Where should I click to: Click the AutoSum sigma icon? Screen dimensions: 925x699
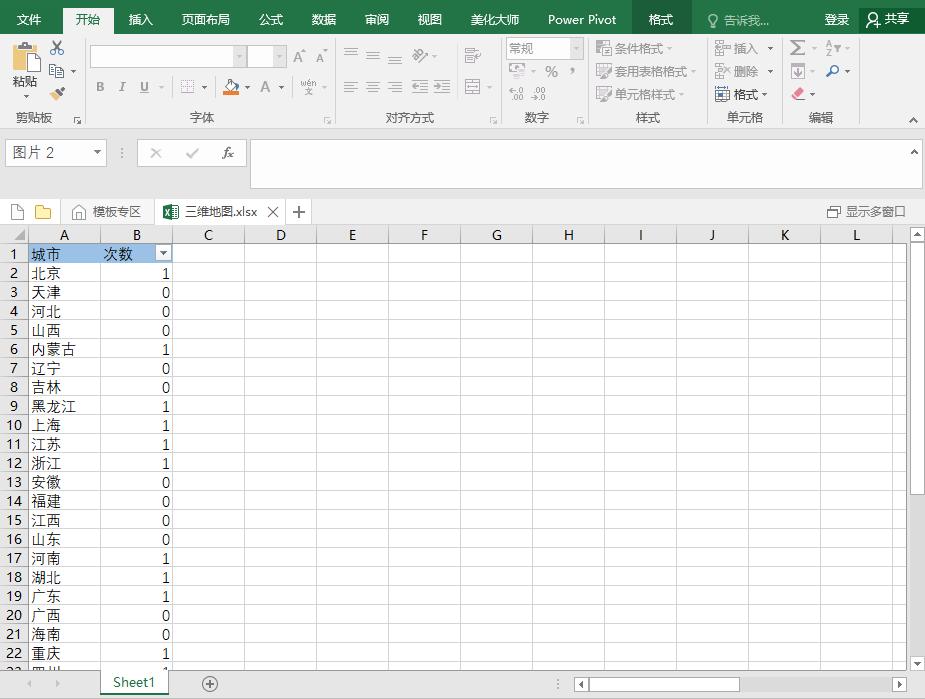click(797, 48)
